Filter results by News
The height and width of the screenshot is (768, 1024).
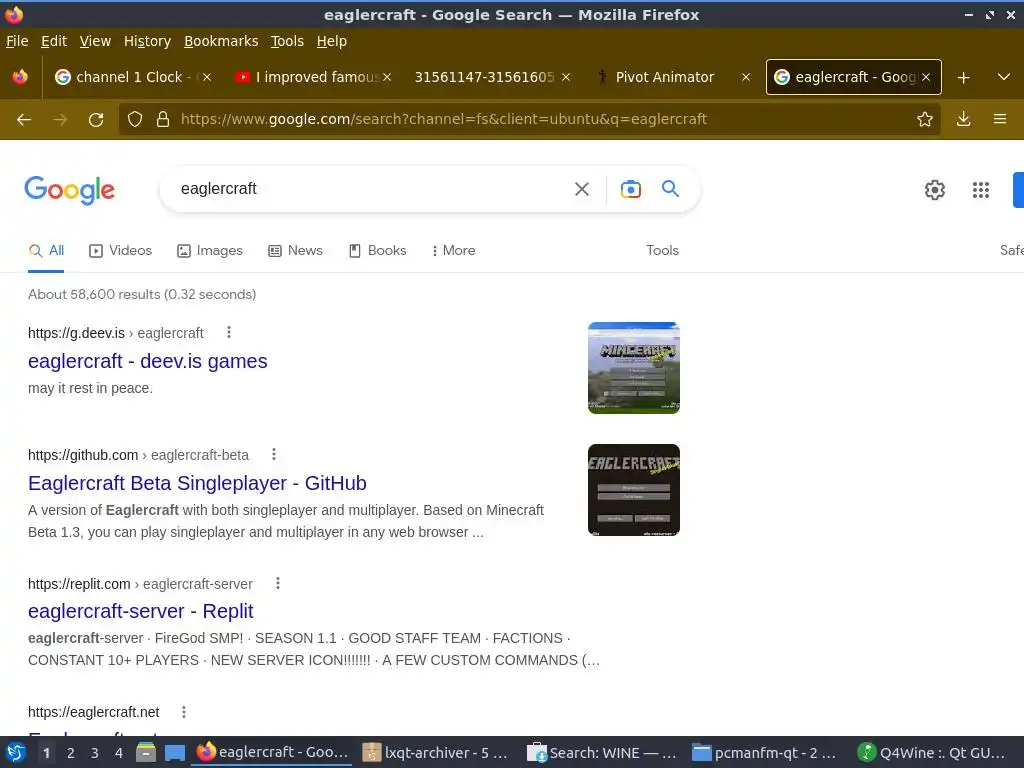click(x=295, y=251)
